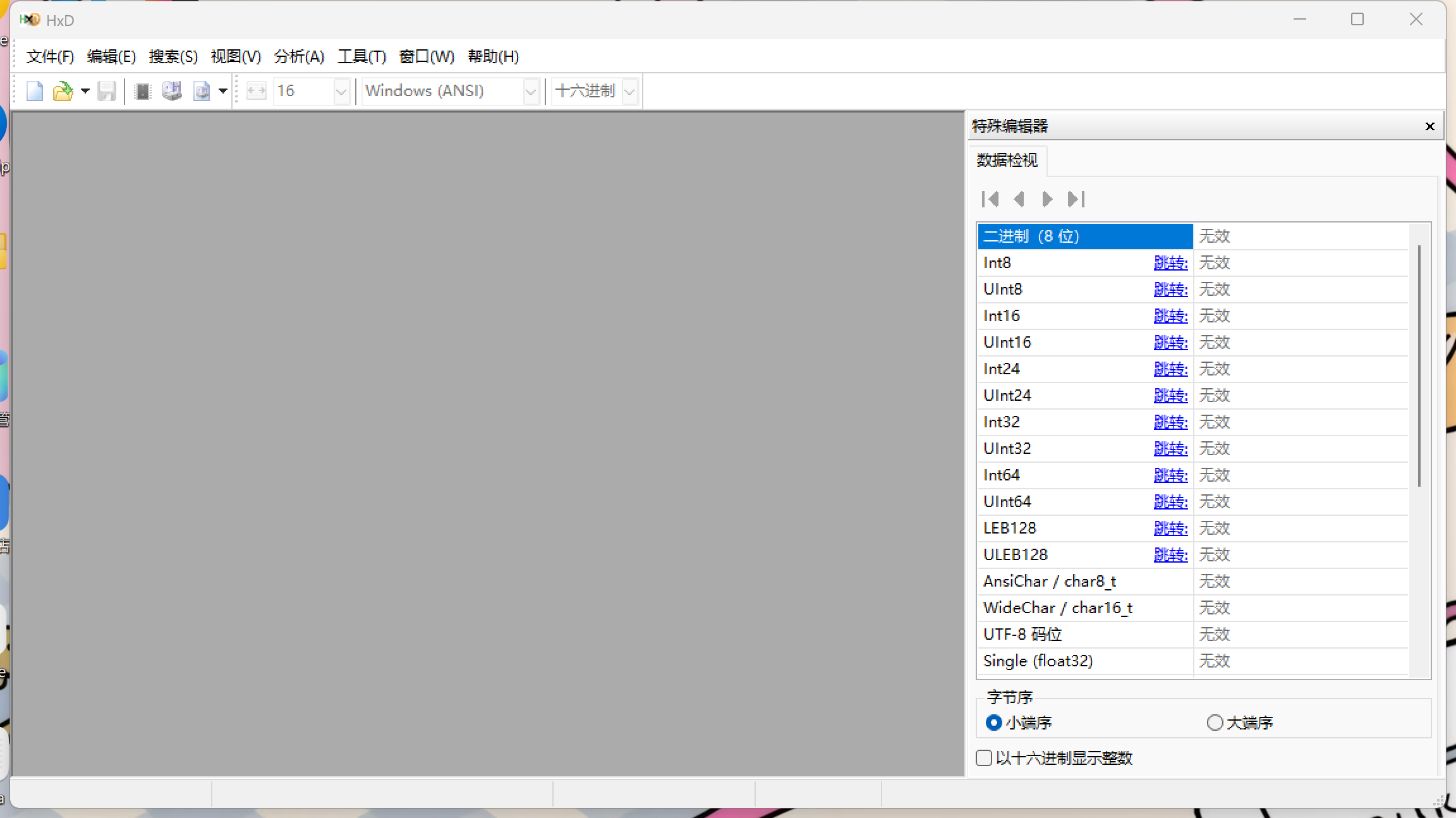Go to next byte arrow
Screen dimensions: 1456x818
click(x=1047, y=199)
